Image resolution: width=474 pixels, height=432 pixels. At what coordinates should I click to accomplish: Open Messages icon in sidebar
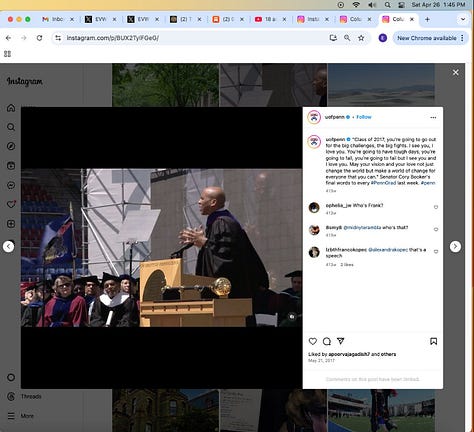click(x=11, y=185)
